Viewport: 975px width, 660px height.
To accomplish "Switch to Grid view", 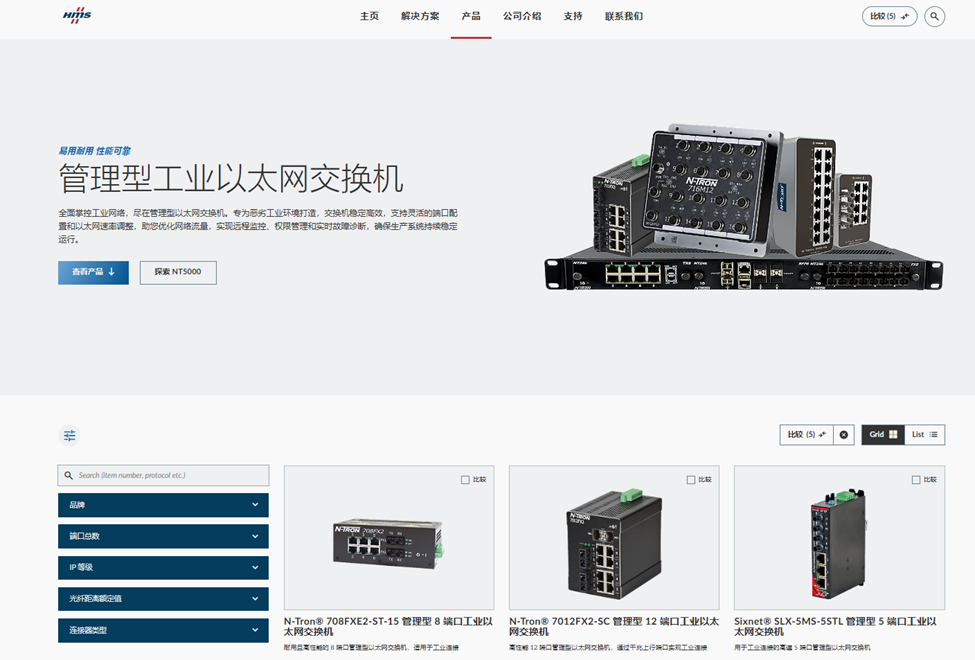I will click(883, 435).
